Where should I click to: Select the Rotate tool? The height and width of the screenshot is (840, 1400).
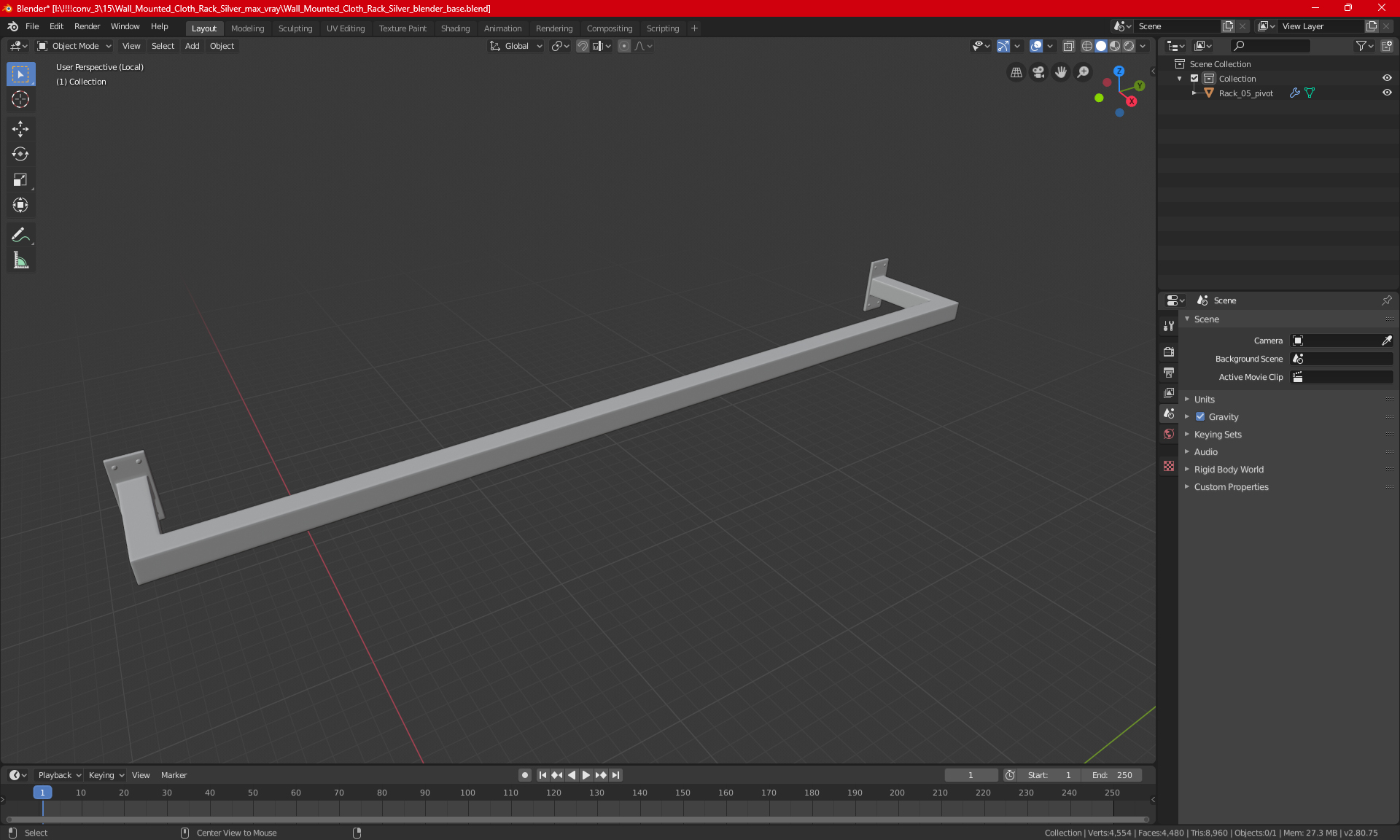pyautogui.click(x=20, y=155)
